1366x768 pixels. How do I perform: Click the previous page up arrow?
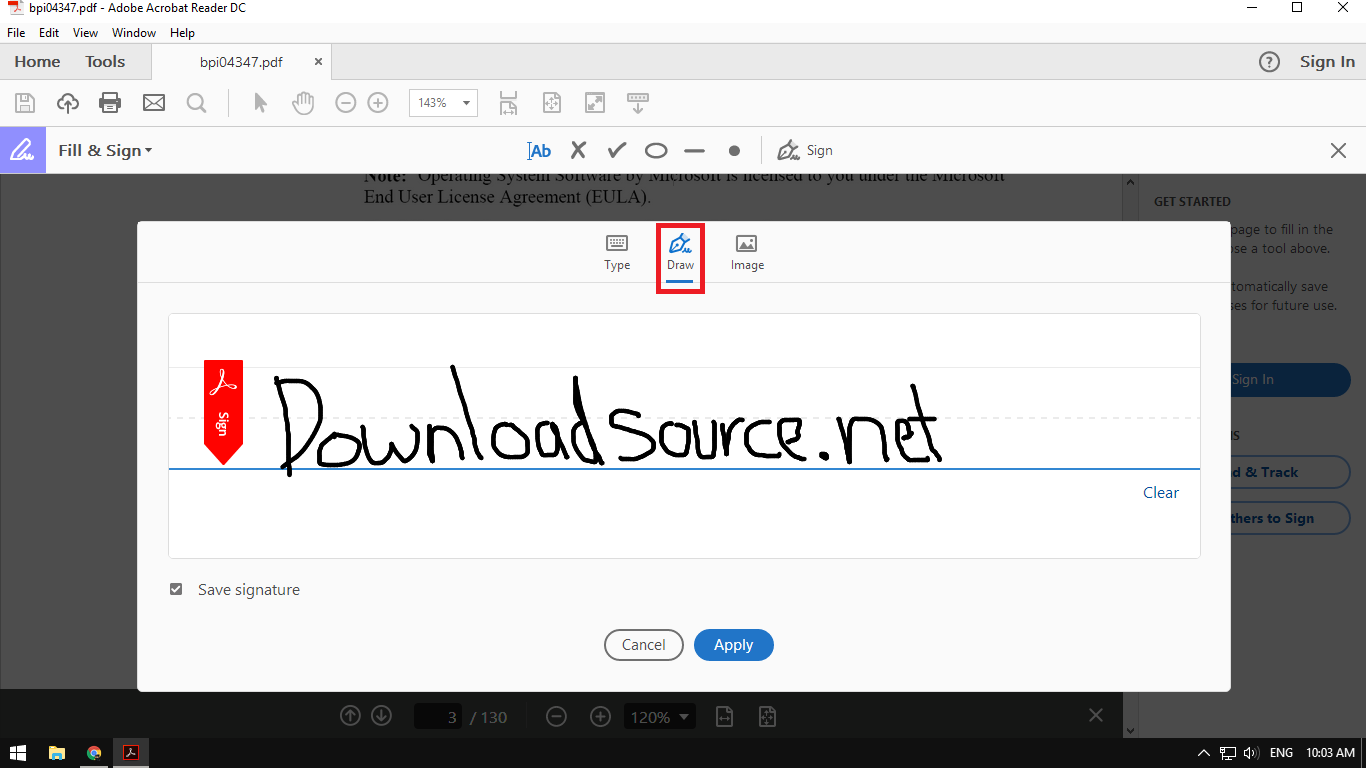[350, 716]
